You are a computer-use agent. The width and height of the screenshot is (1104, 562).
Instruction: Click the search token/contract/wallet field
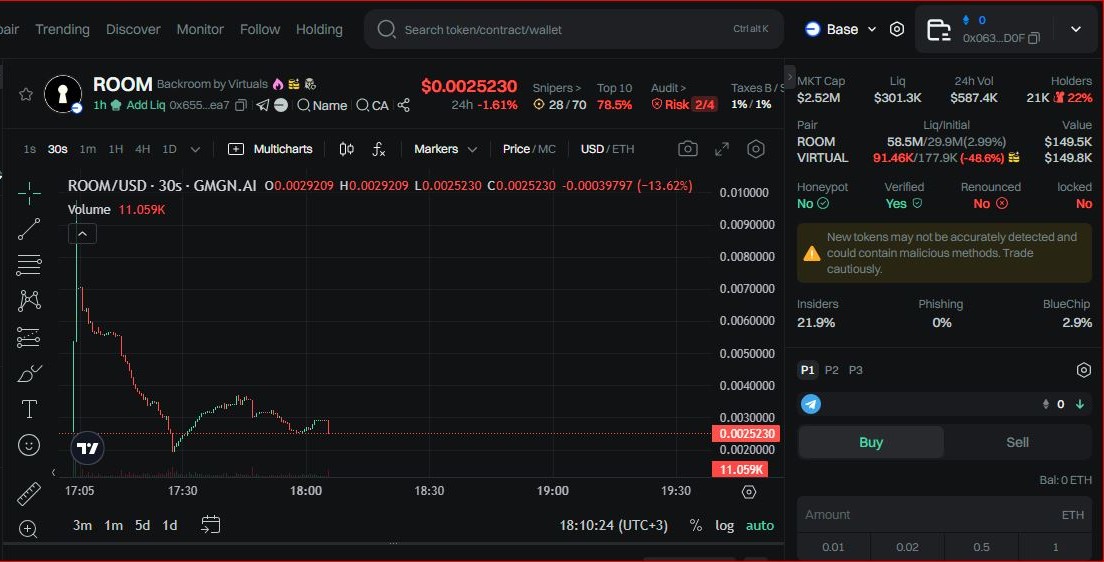[574, 30]
